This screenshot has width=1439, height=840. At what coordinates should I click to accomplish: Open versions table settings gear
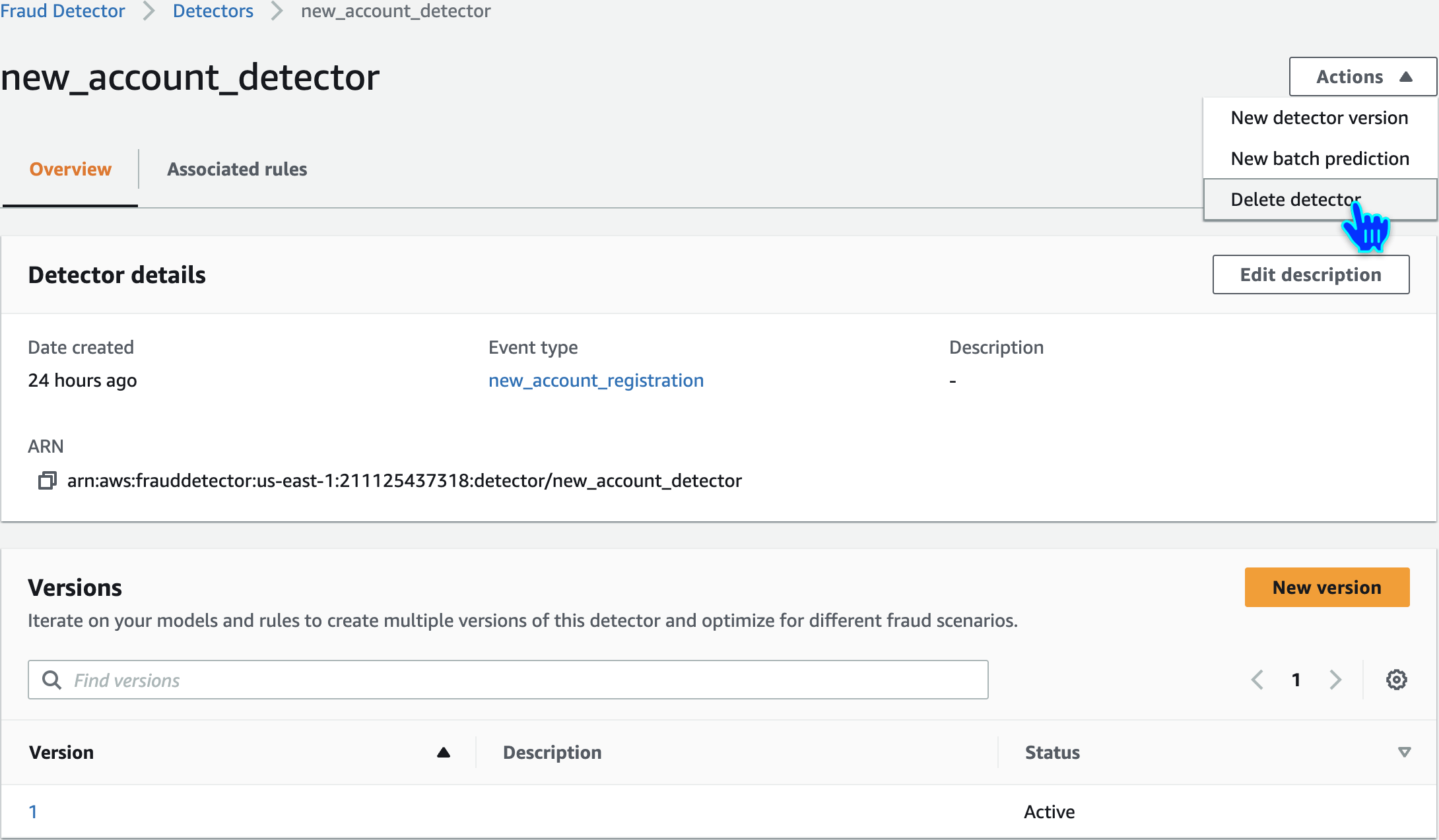pos(1396,680)
